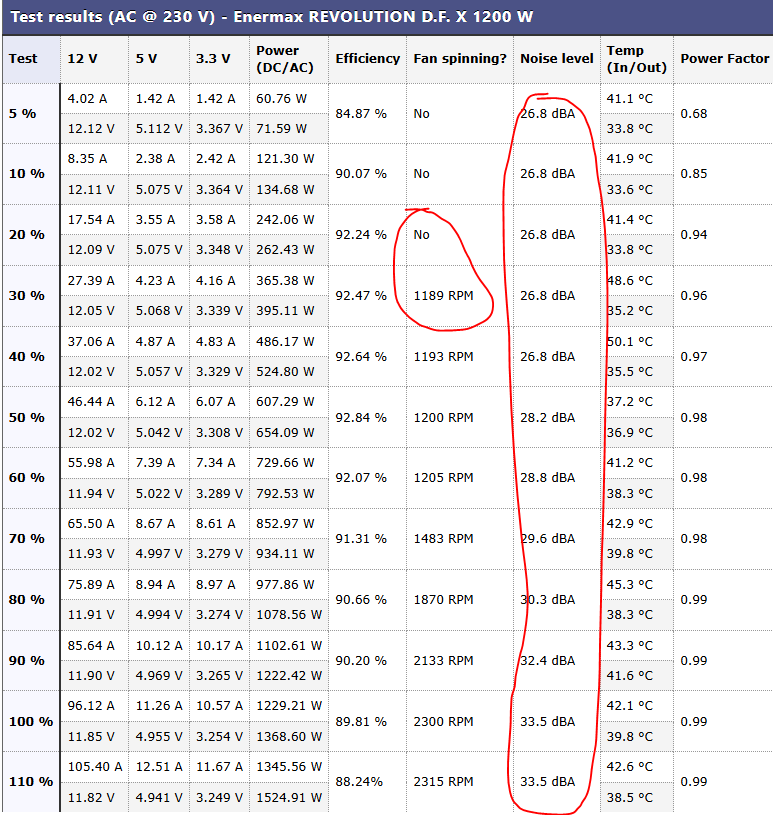Click the 5.112 V voltage cell
The image size is (773, 815).
pyautogui.click(x=159, y=128)
